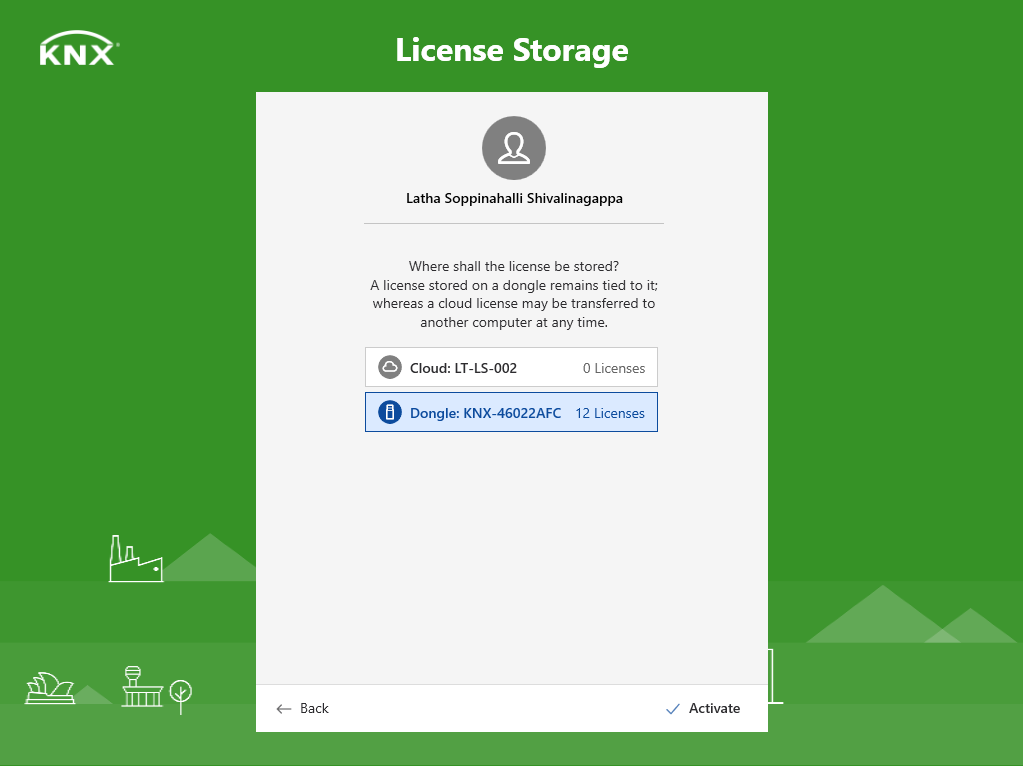
Task: Click the '0 Licenses' count text
Action: pyautogui.click(x=614, y=368)
